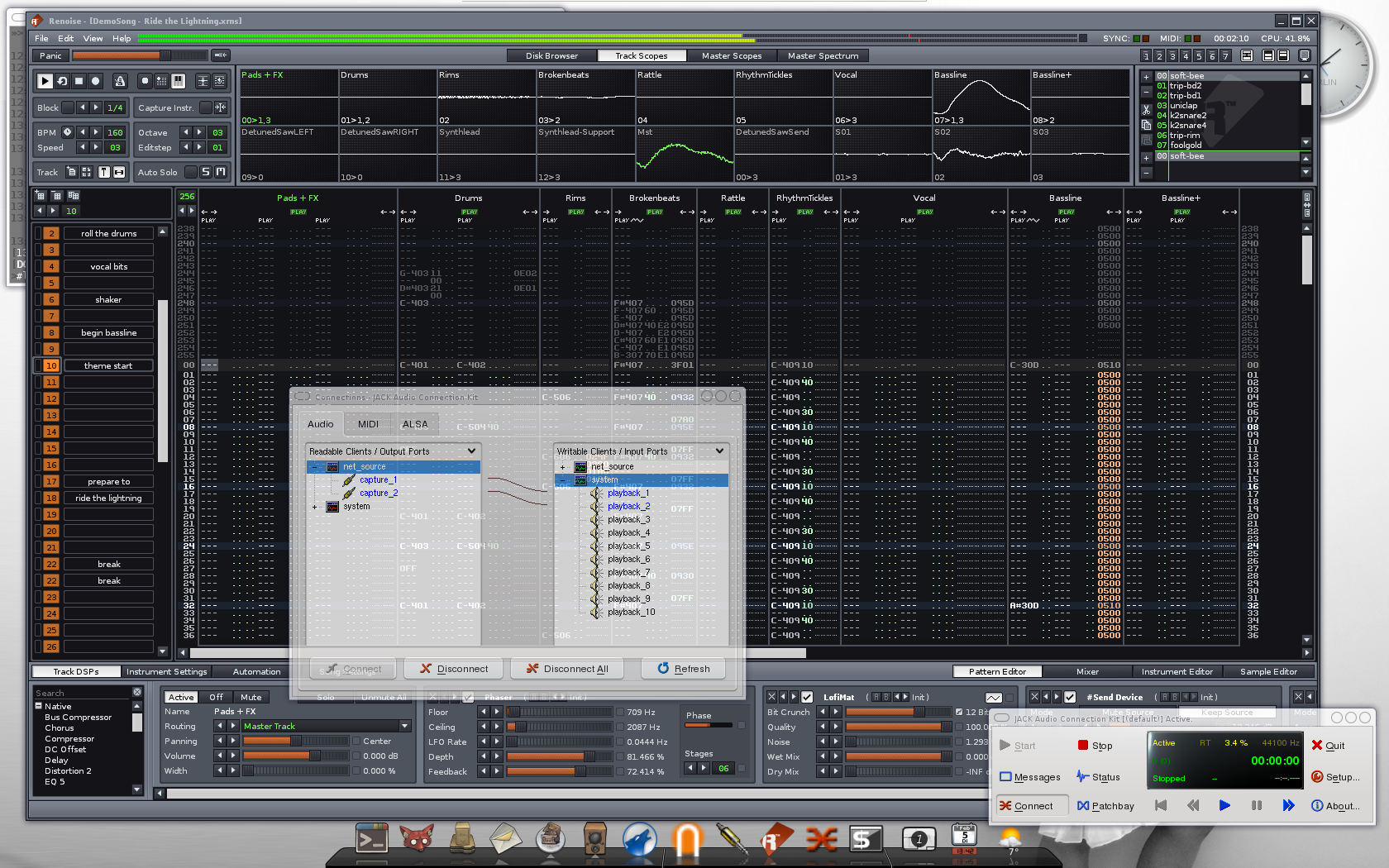Open Messages in JACK control window
1389x868 pixels.
[1029, 777]
